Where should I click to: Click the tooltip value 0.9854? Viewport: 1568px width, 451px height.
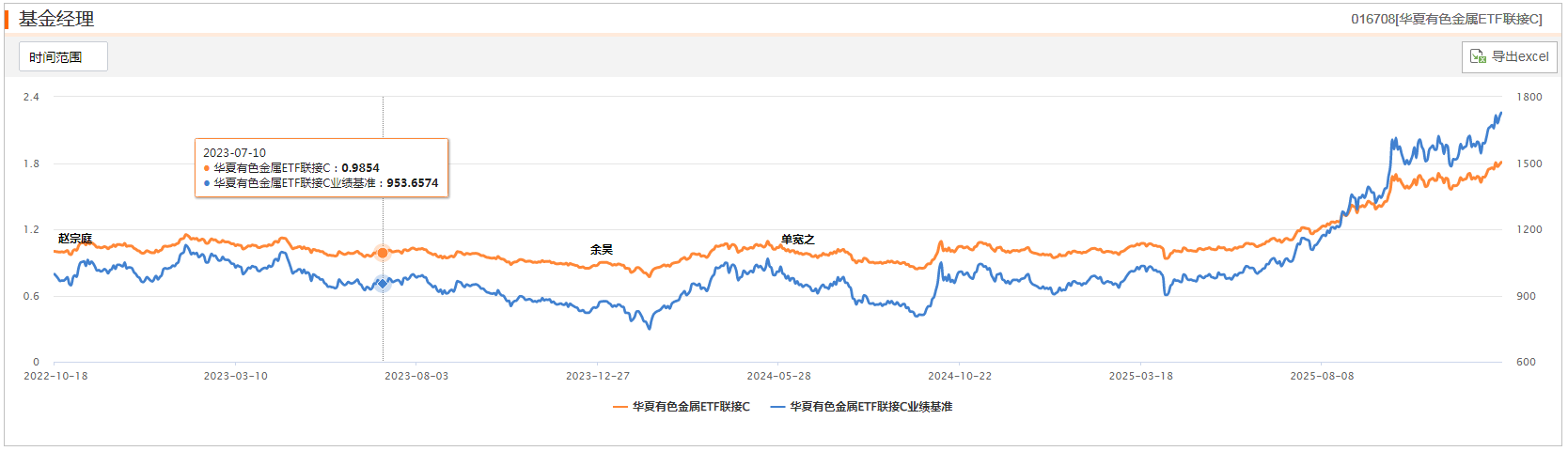coord(361,168)
